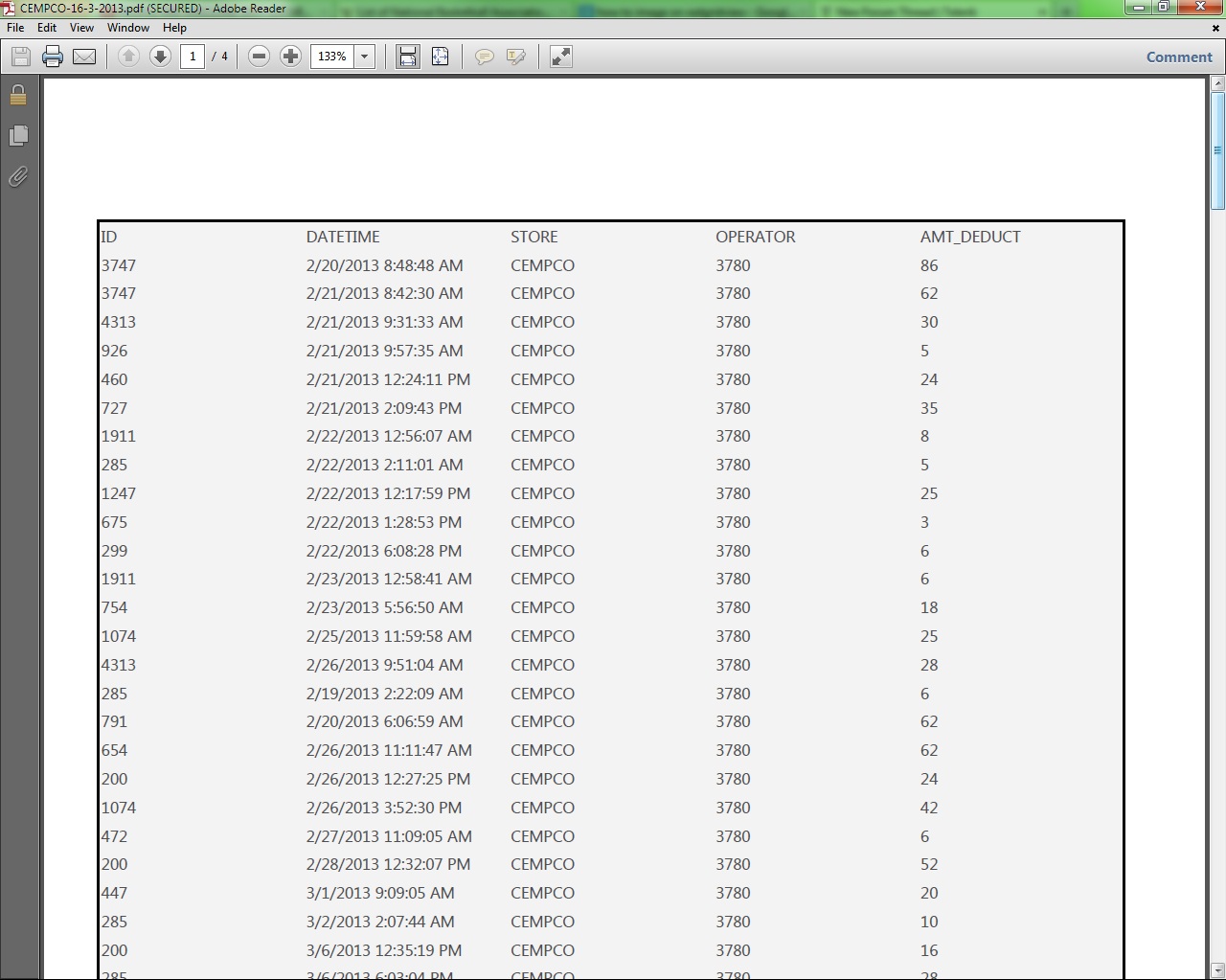Click the OPERATOR column header
This screenshot has width=1226, height=980.
(x=756, y=237)
